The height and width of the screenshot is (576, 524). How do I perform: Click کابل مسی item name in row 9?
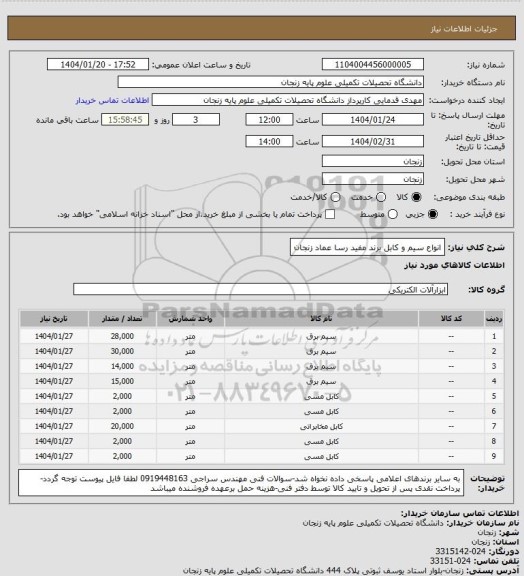pyautogui.click(x=321, y=457)
